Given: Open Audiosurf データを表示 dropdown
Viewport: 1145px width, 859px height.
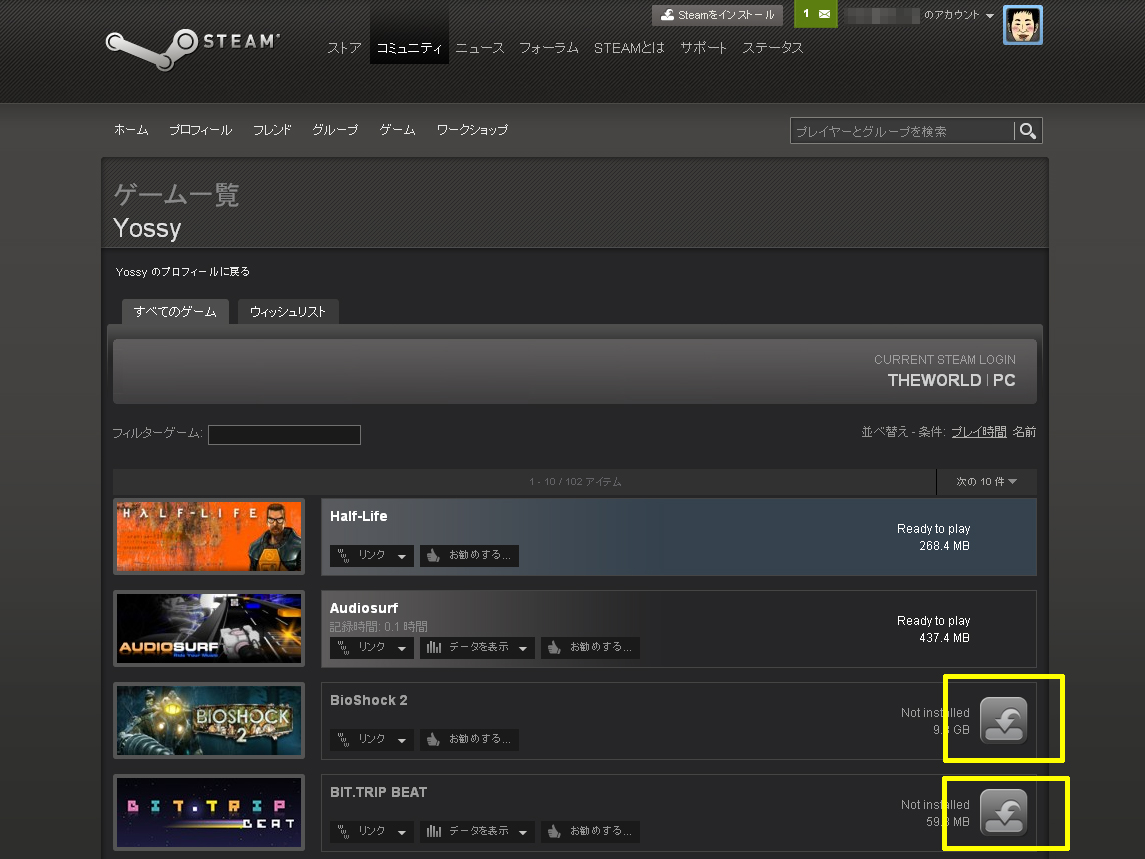Looking at the screenshot, I should [x=478, y=647].
